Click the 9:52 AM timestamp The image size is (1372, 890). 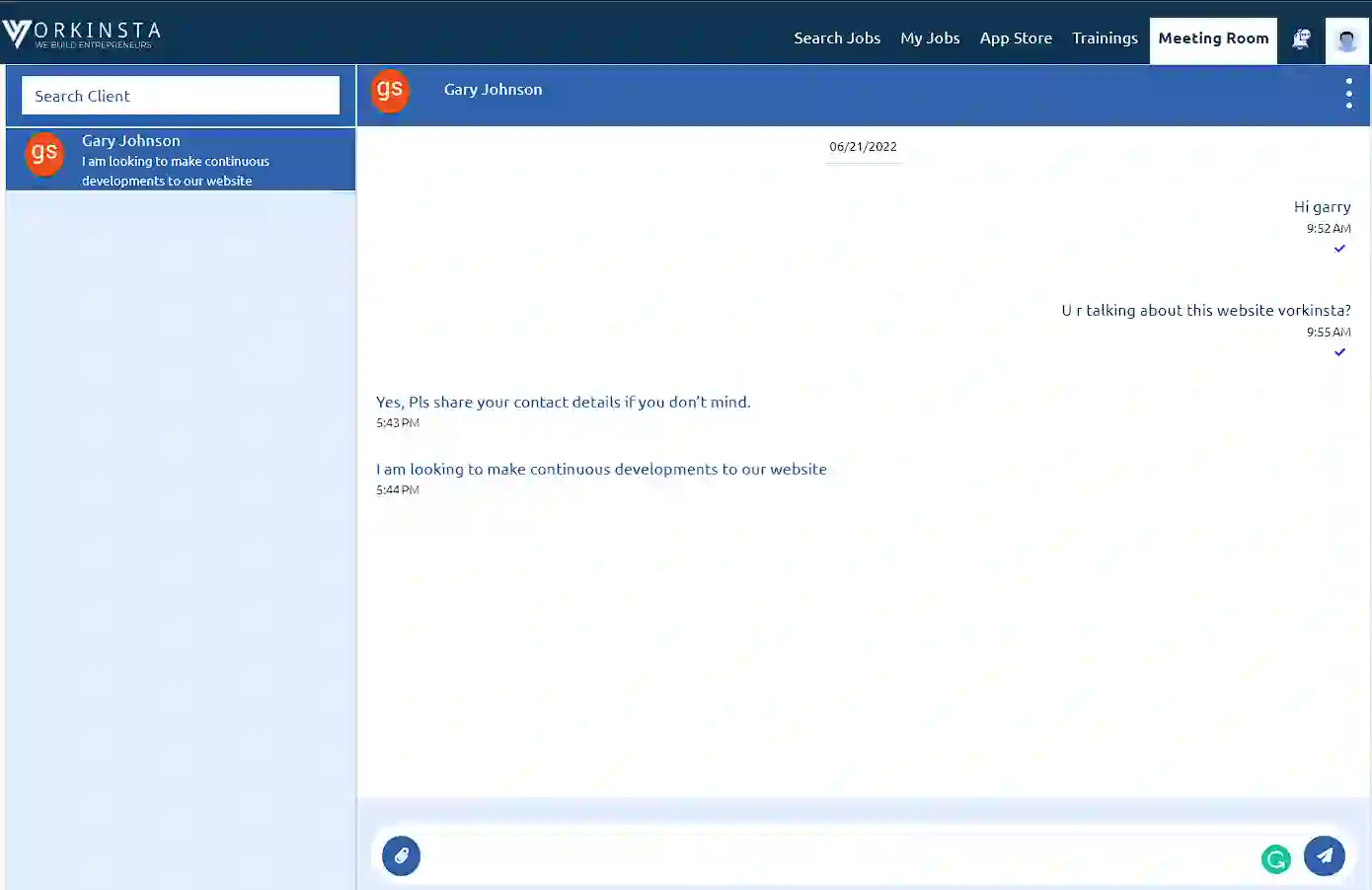pyautogui.click(x=1329, y=229)
